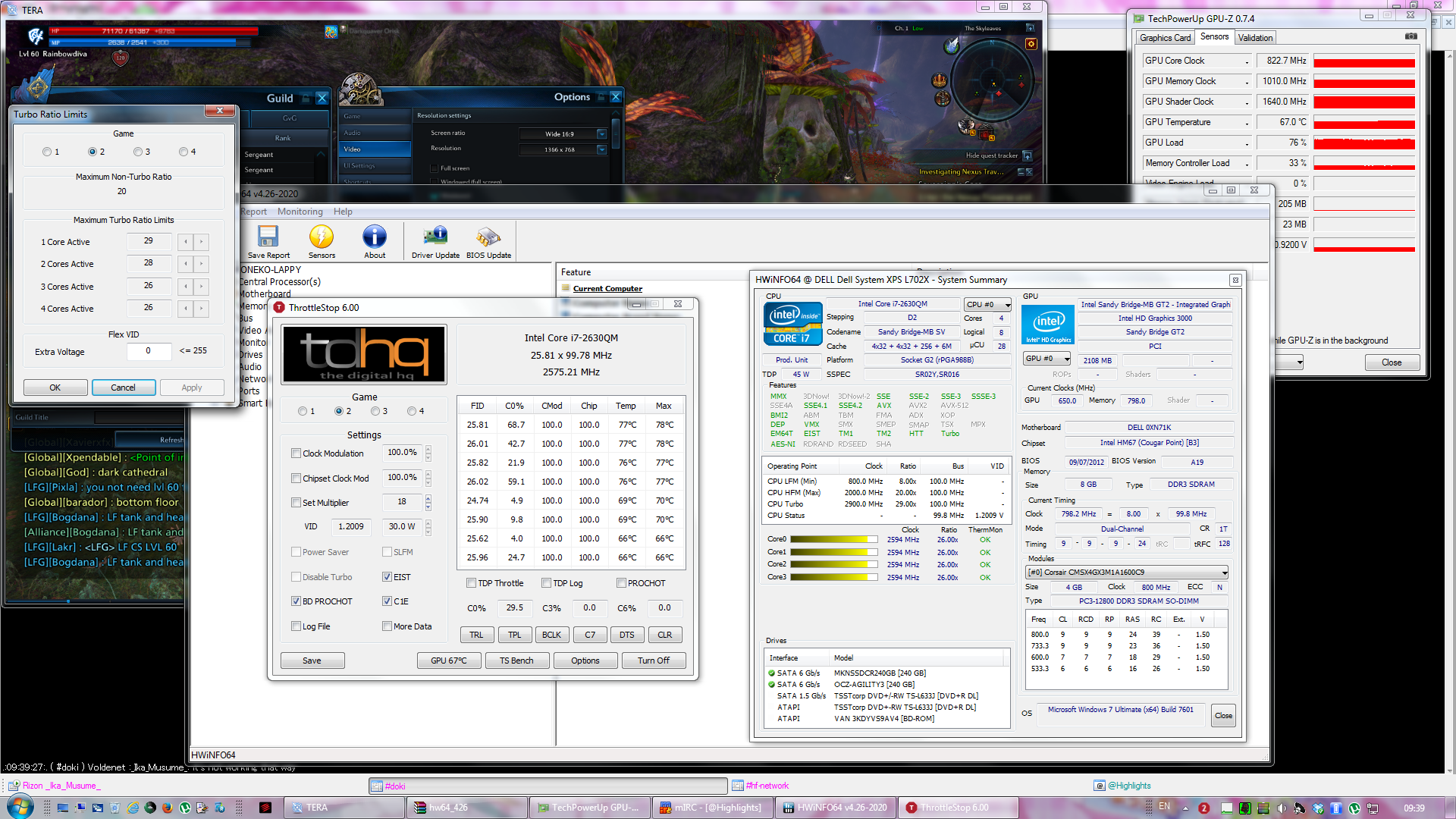This screenshot has width=1456, height=819.
Task: Open the GPU Load sensor dropdown arrow
Action: coord(1247,143)
